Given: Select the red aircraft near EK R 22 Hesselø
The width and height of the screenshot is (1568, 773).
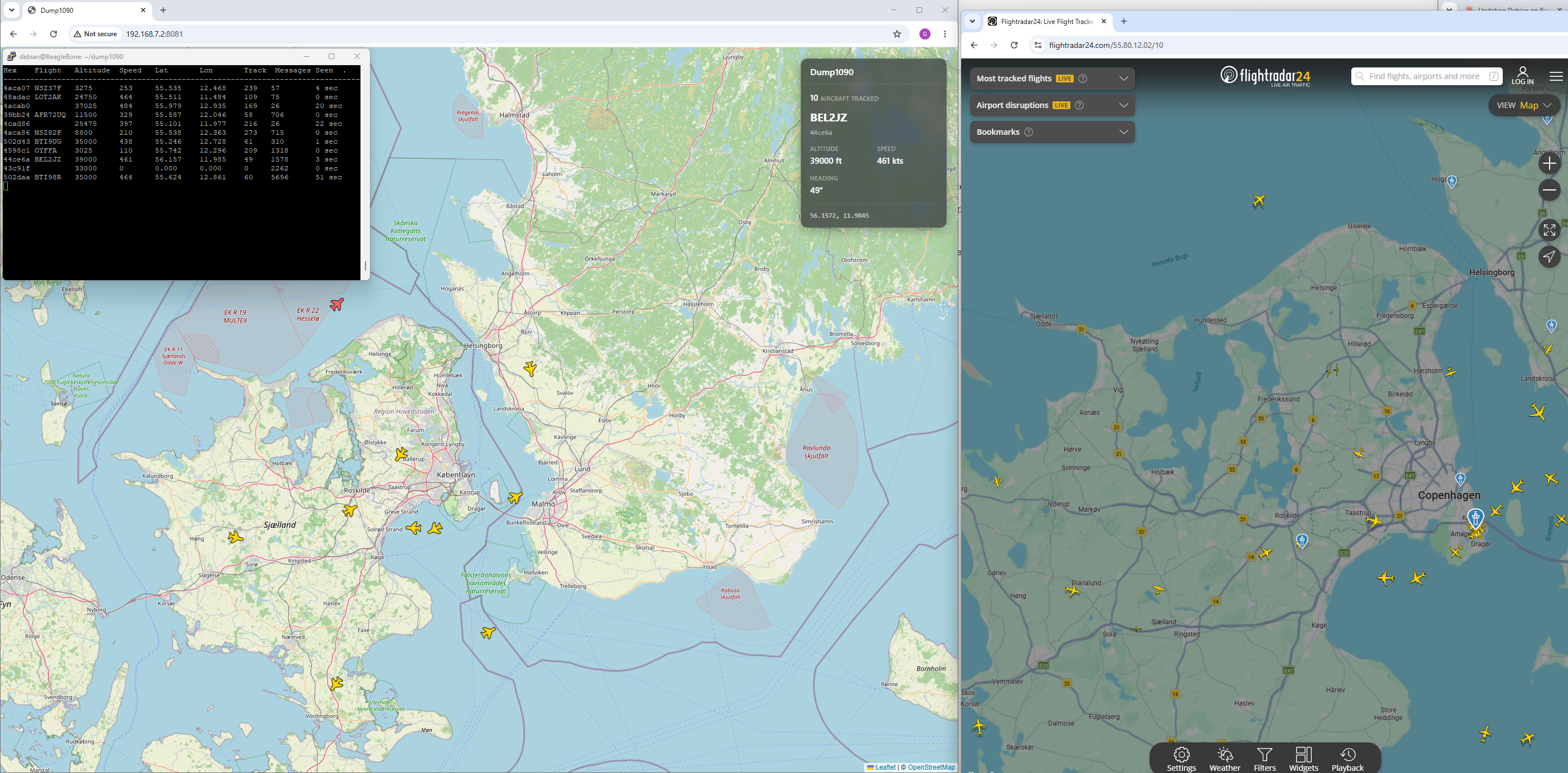Looking at the screenshot, I should coord(337,304).
